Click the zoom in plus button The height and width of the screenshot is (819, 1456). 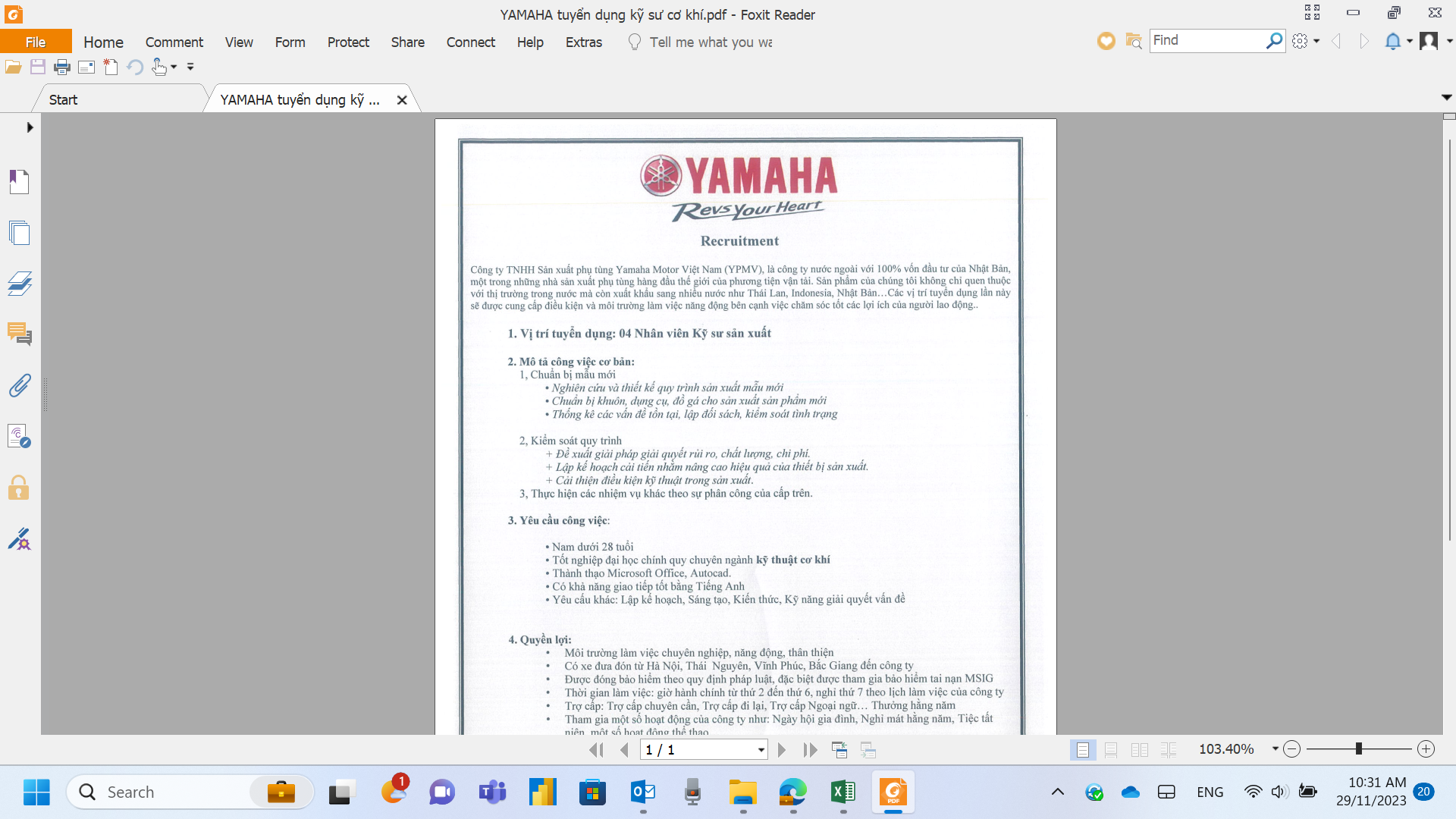pyautogui.click(x=1426, y=749)
